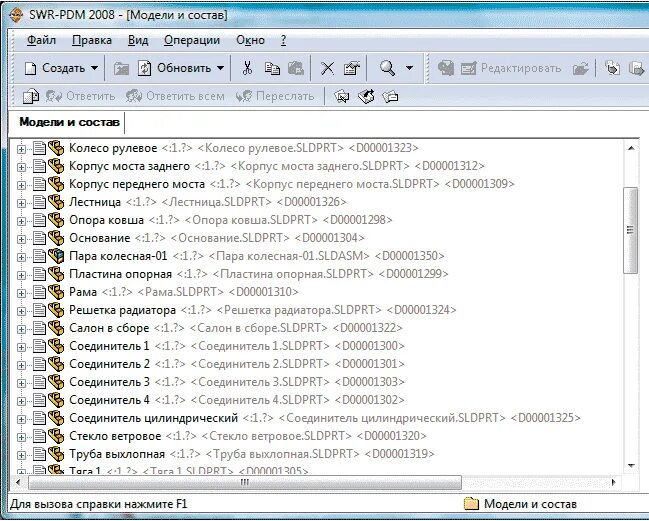This screenshot has width=649, height=521.
Task: Click the document icon of Опора ковша
Action: (39, 220)
